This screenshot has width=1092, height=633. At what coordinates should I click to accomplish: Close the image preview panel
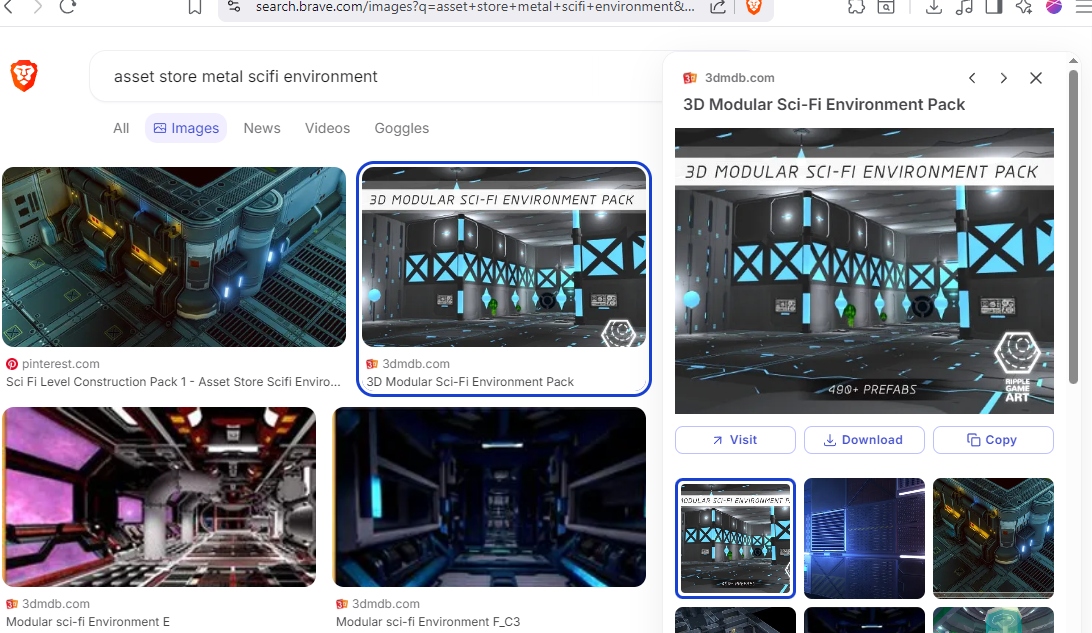coord(1036,78)
